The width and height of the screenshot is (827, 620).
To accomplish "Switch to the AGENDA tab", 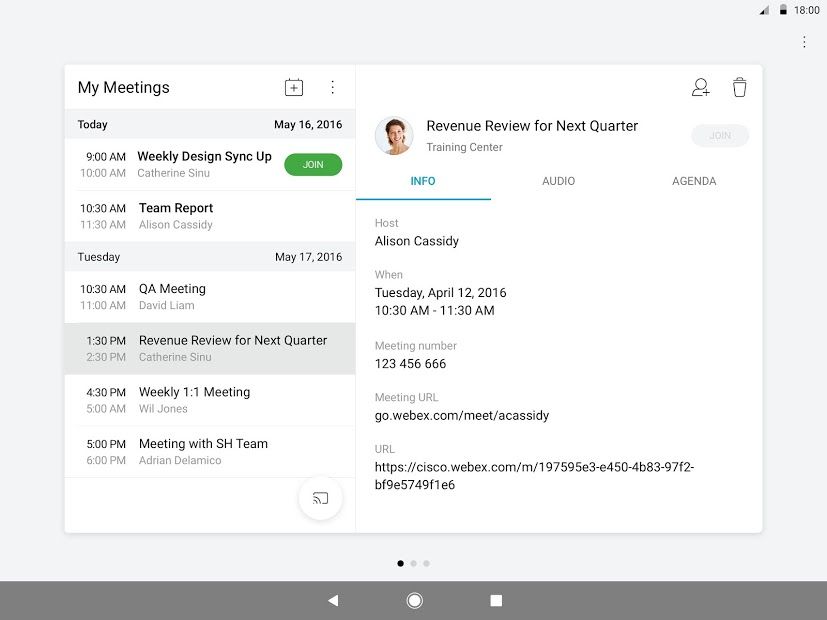I will [694, 181].
